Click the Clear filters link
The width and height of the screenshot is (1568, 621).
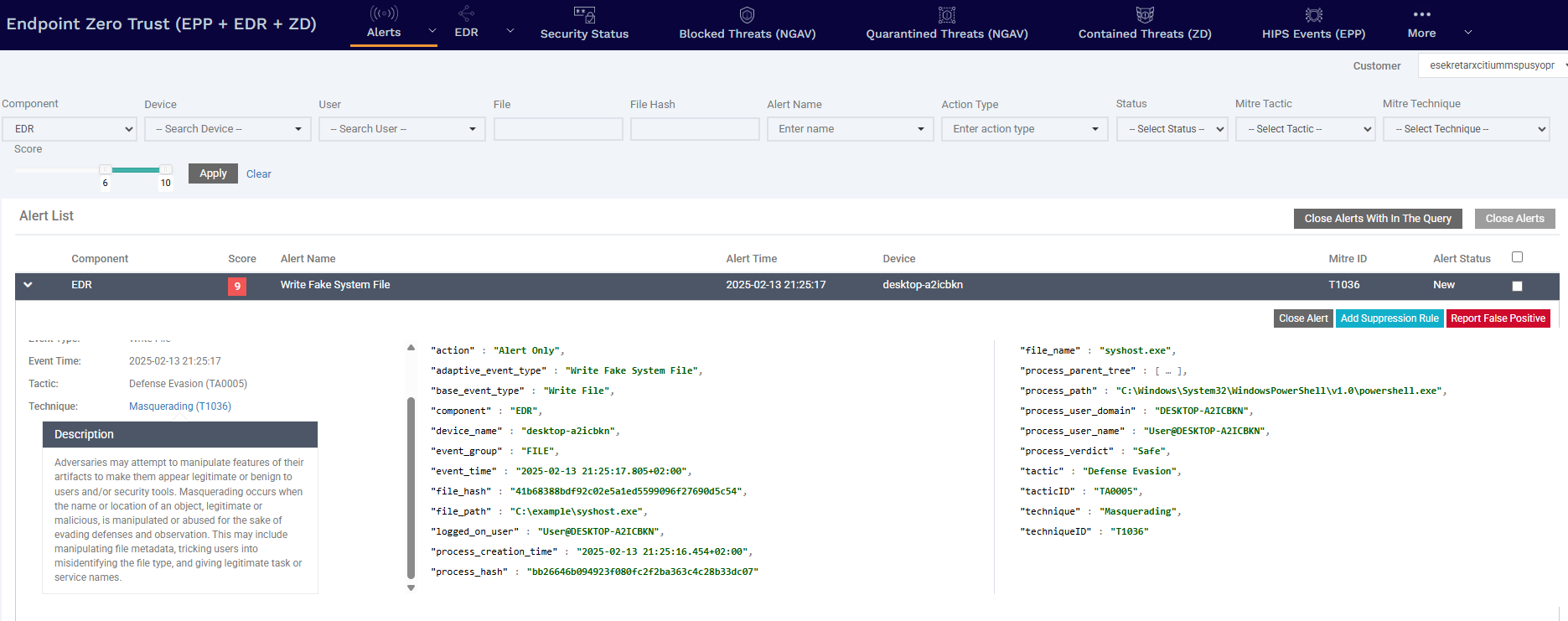tap(259, 174)
